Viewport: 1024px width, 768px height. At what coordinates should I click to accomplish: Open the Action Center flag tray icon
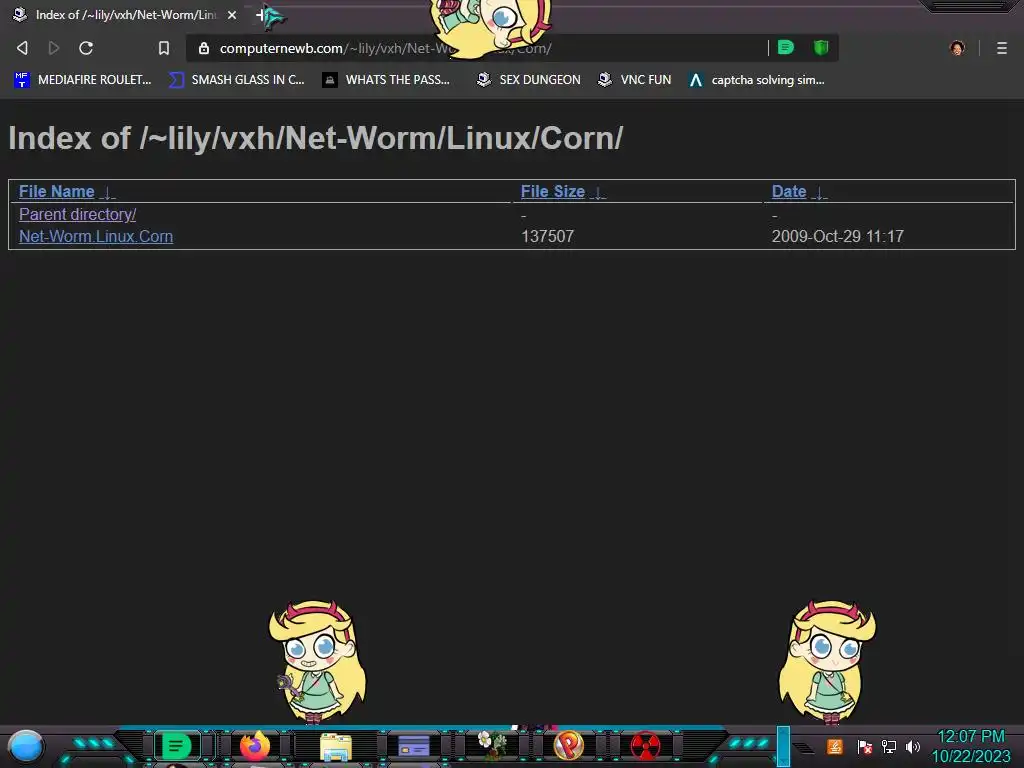coord(865,746)
